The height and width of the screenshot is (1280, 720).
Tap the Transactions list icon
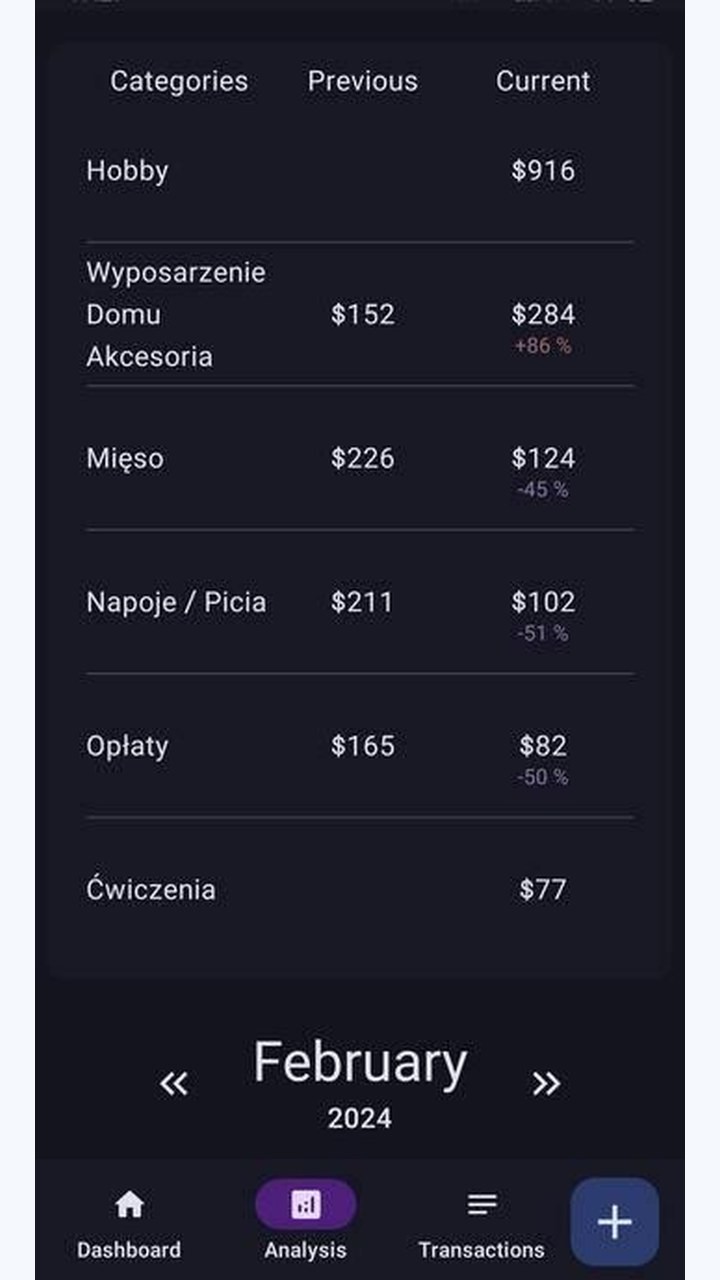(482, 1205)
